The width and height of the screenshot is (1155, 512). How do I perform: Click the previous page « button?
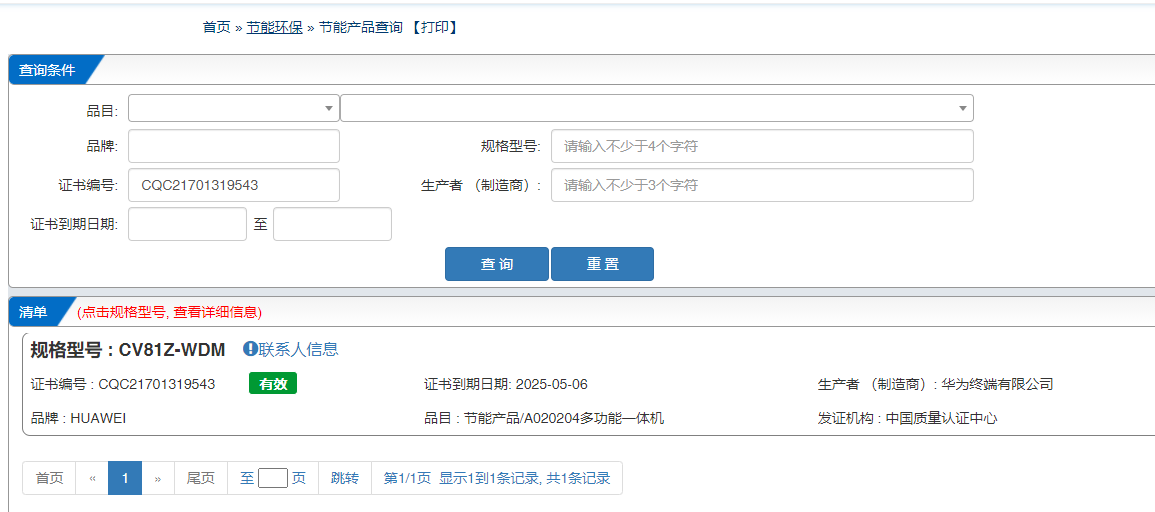[x=92, y=478]
